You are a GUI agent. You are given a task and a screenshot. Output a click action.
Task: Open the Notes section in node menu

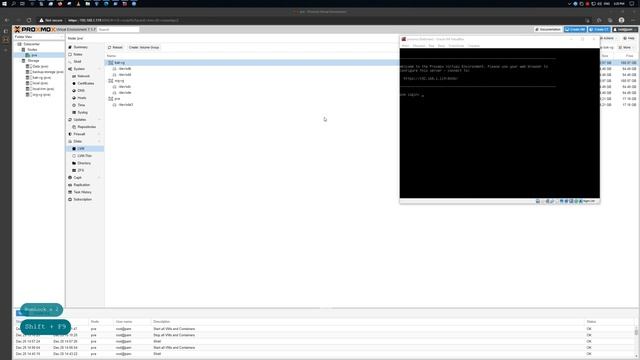(x=78, y=54)
